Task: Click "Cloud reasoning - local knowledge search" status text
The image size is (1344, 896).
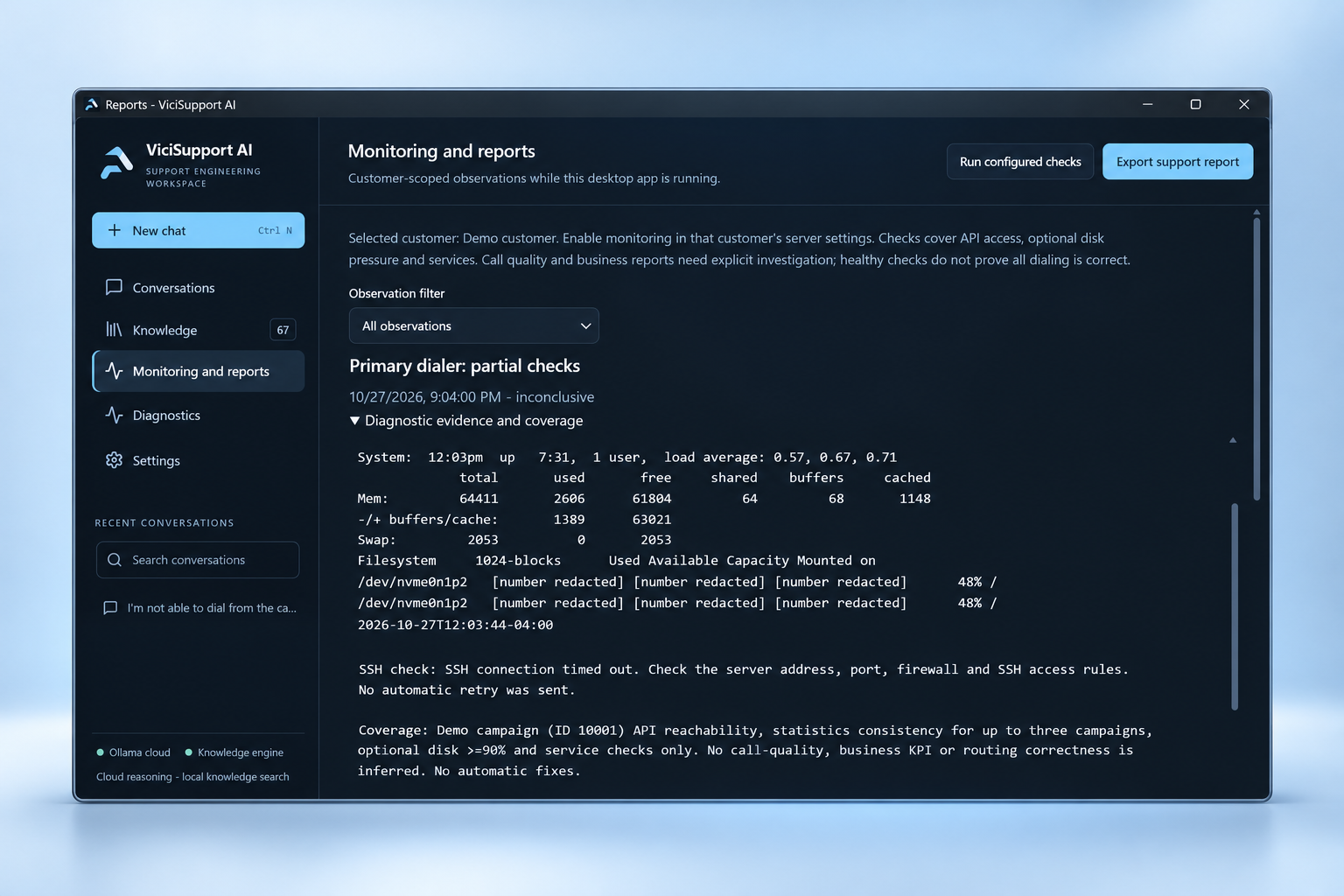Action: click(x=192, y=777)
